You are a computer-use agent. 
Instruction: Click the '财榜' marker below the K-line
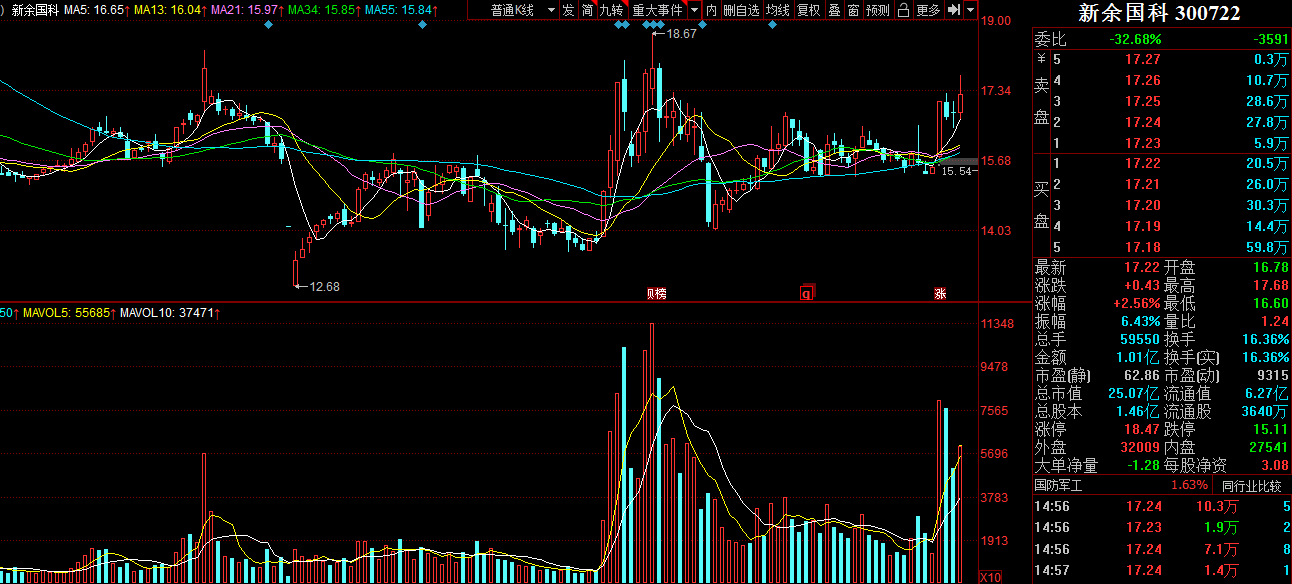click(656, 293)
